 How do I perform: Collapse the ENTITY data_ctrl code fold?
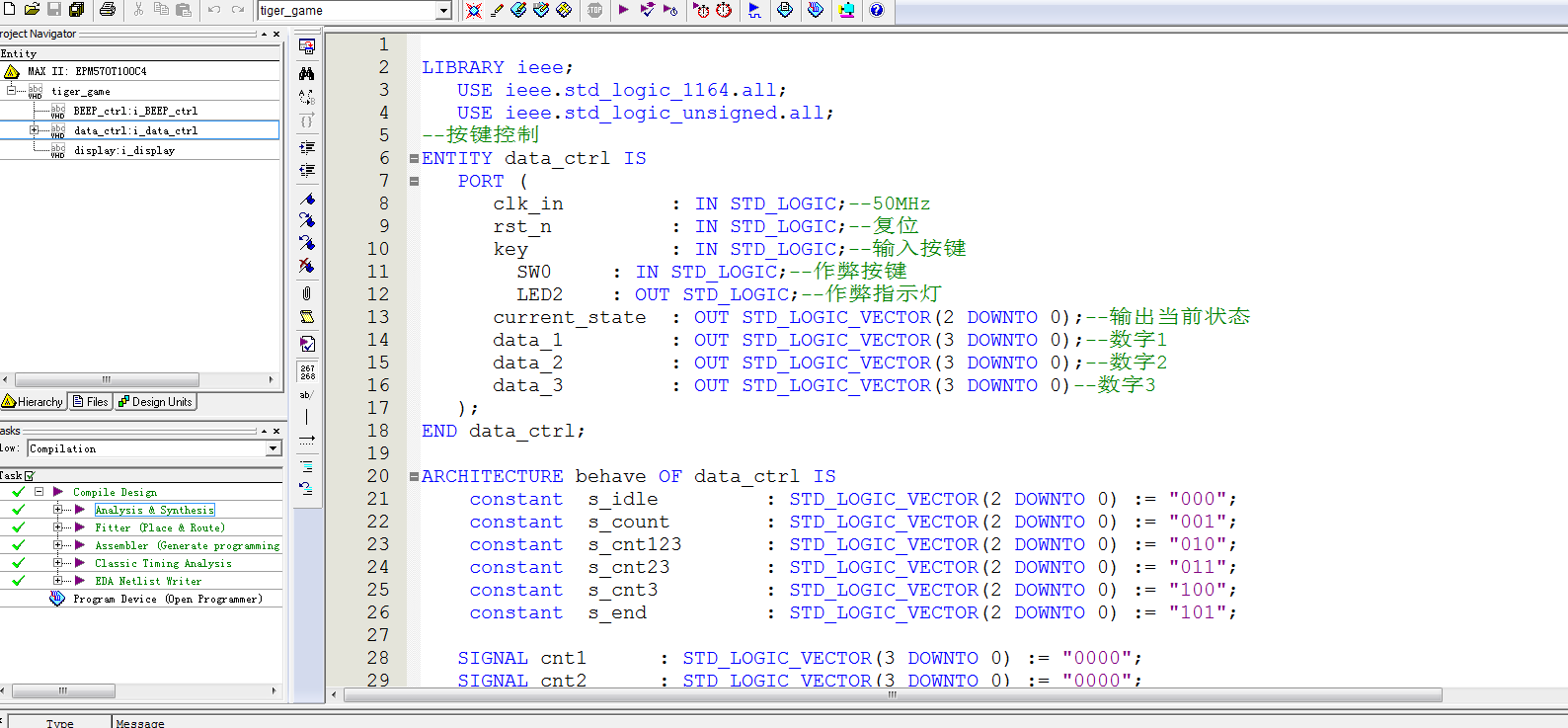pyautogui.click(x=414, y=158)
